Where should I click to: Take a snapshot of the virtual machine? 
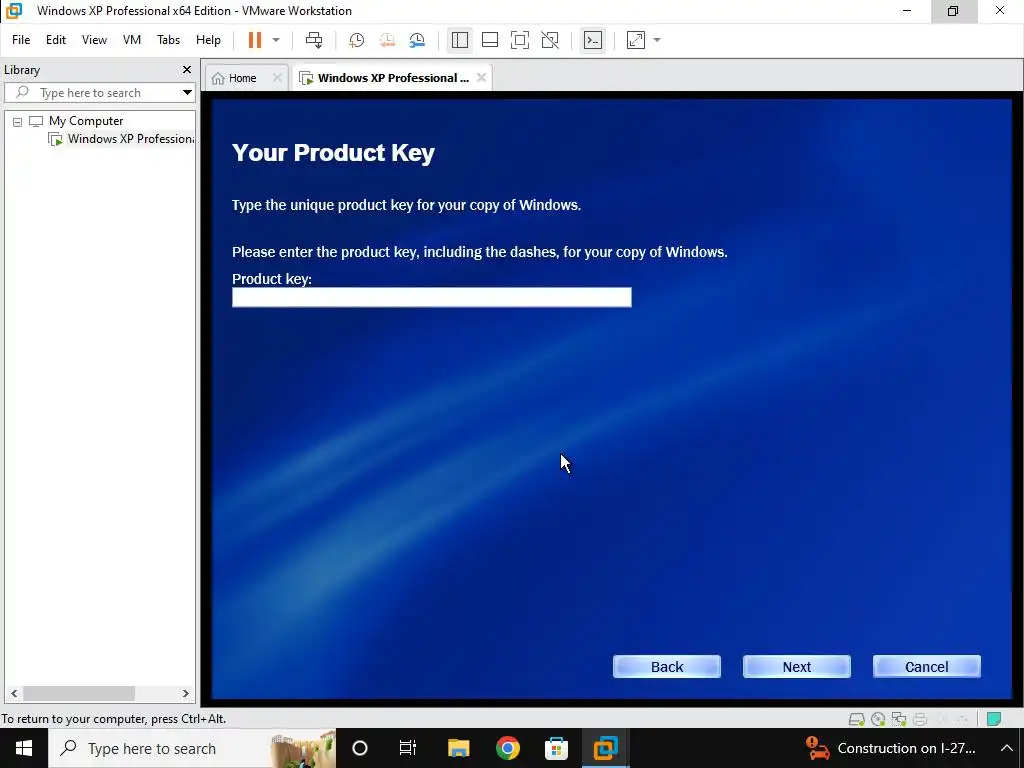357,40
